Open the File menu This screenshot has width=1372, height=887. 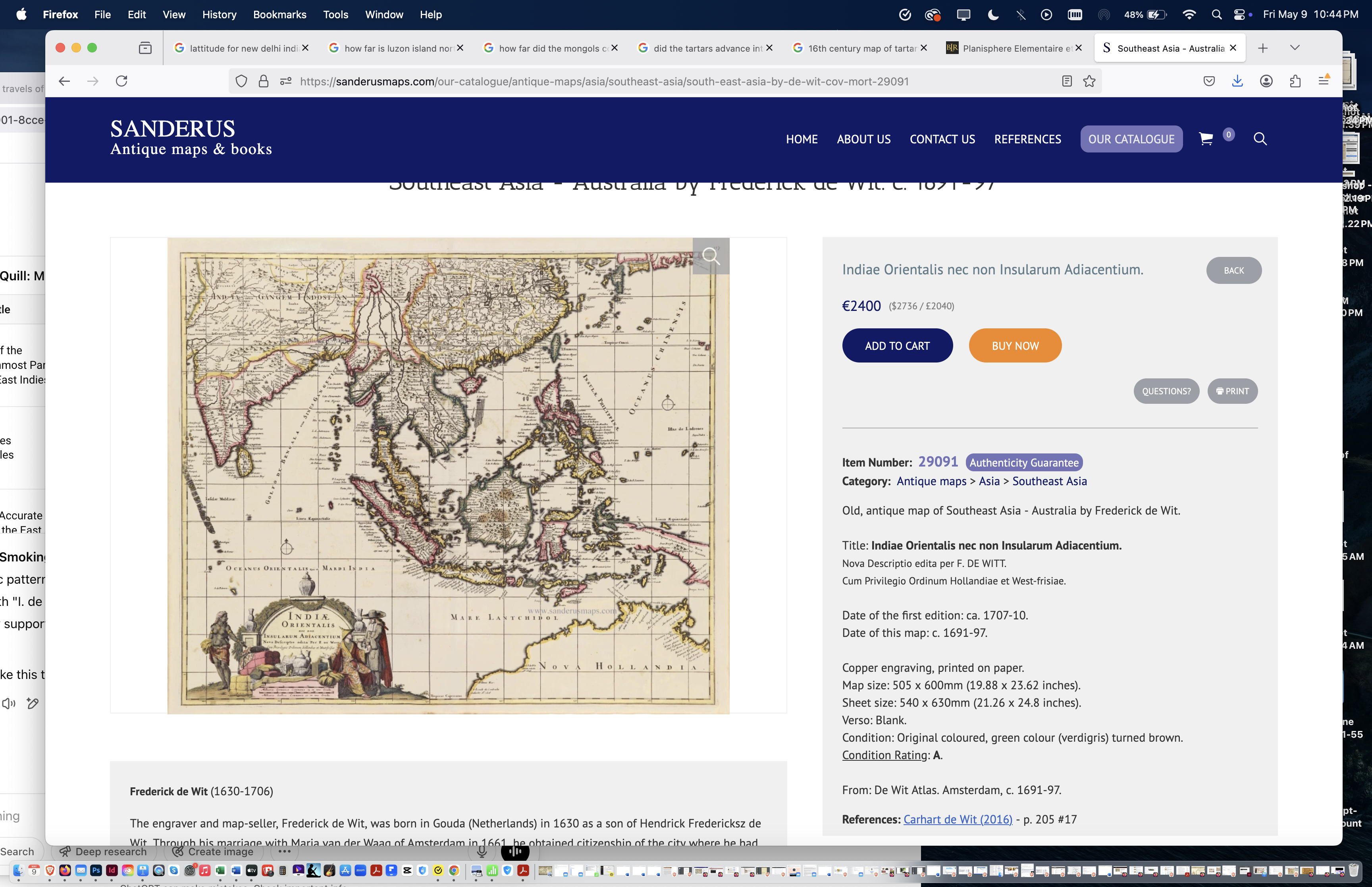pyautogui.click(x=102, y=14)
